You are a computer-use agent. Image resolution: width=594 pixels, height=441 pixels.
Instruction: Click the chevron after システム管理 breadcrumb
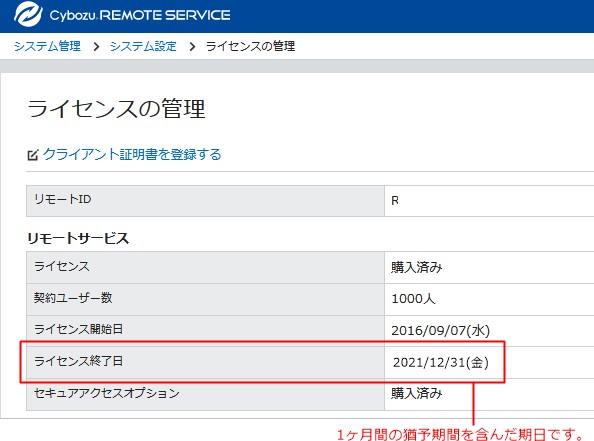(96, 47)
